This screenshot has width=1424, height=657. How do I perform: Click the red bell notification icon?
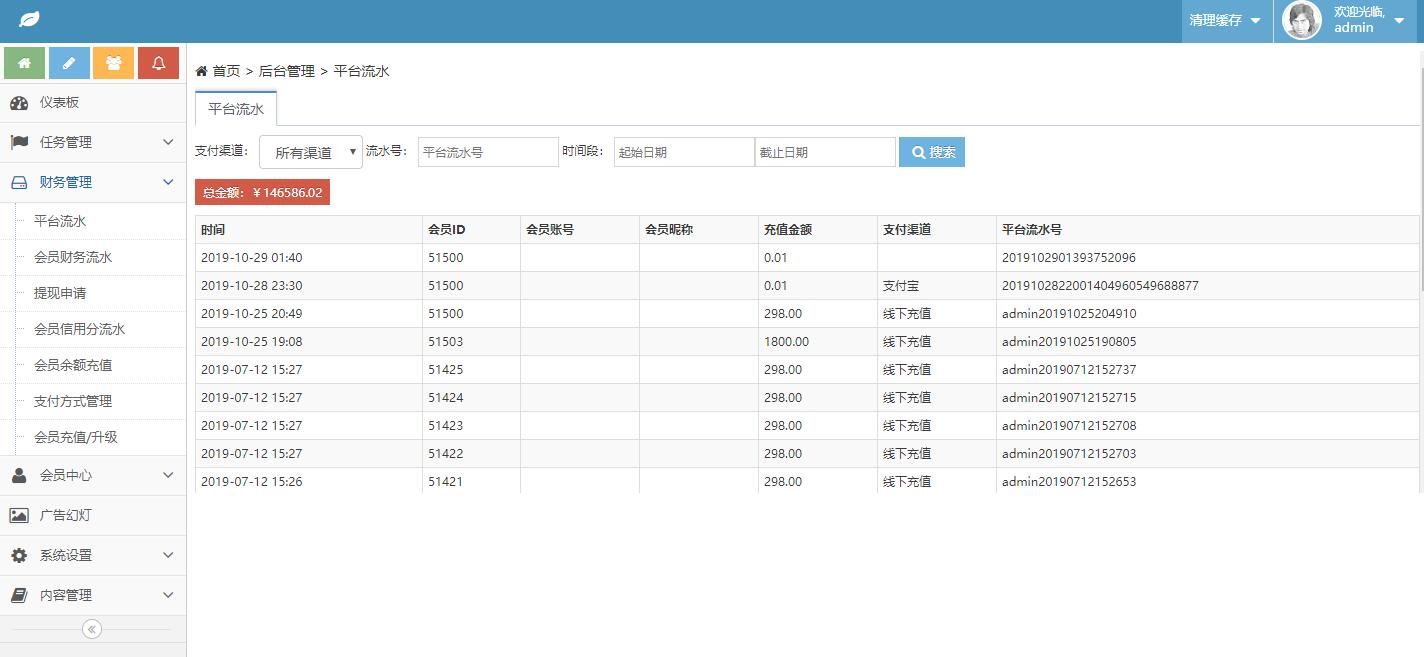pos(158,62)
